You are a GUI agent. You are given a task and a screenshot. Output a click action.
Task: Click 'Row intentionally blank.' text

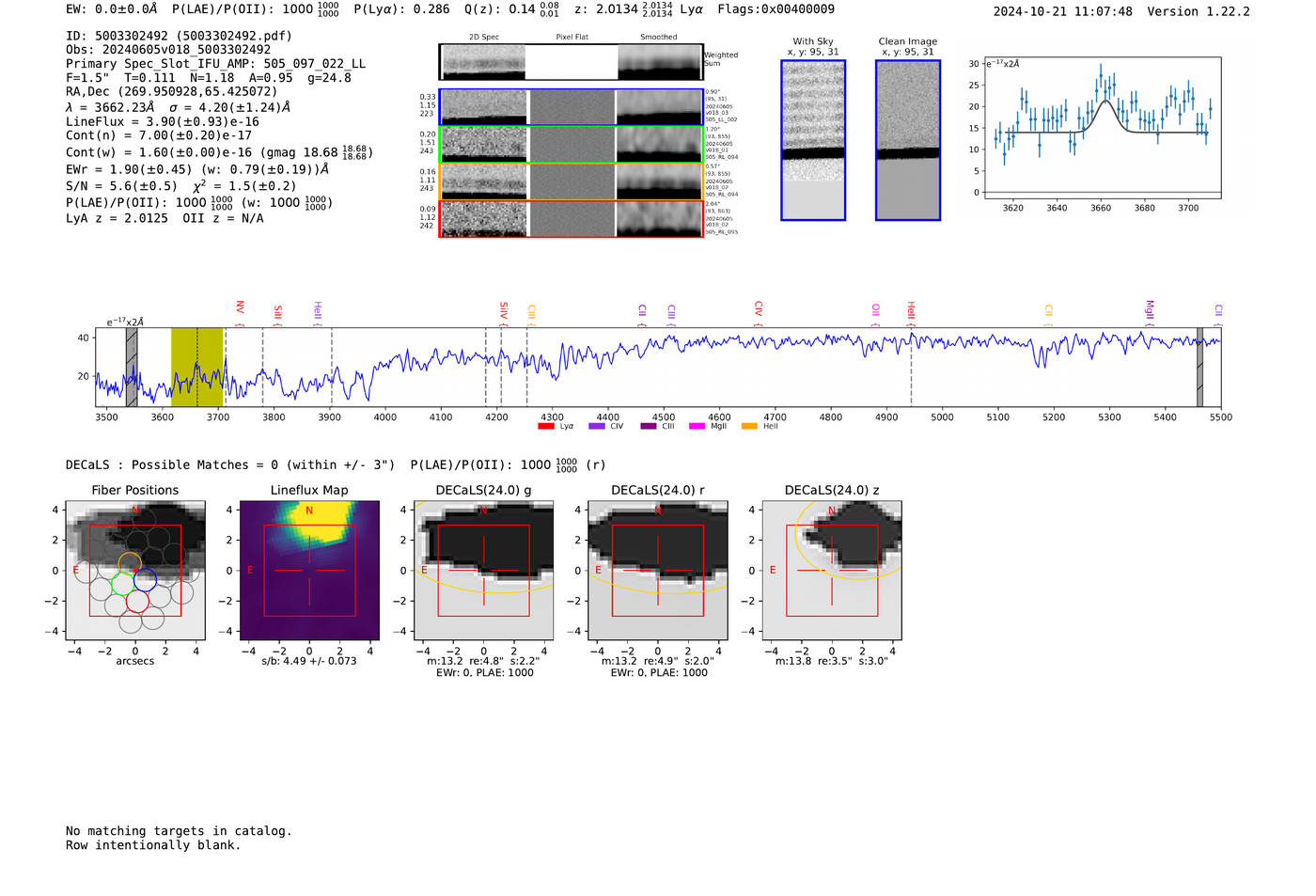[x=153, y=845]
